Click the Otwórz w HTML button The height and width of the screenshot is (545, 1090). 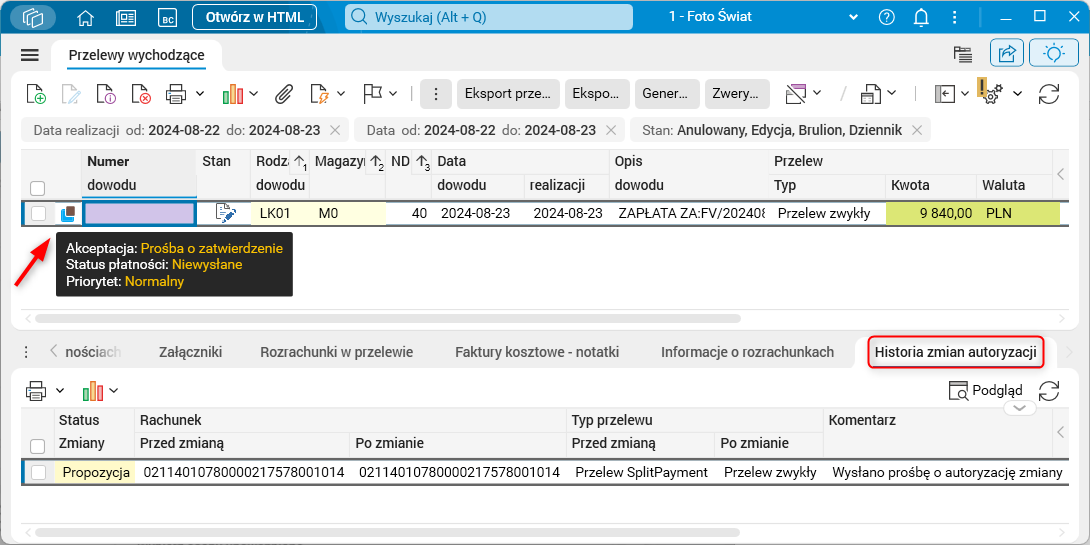pyautogui.click(x=254, y=17)
